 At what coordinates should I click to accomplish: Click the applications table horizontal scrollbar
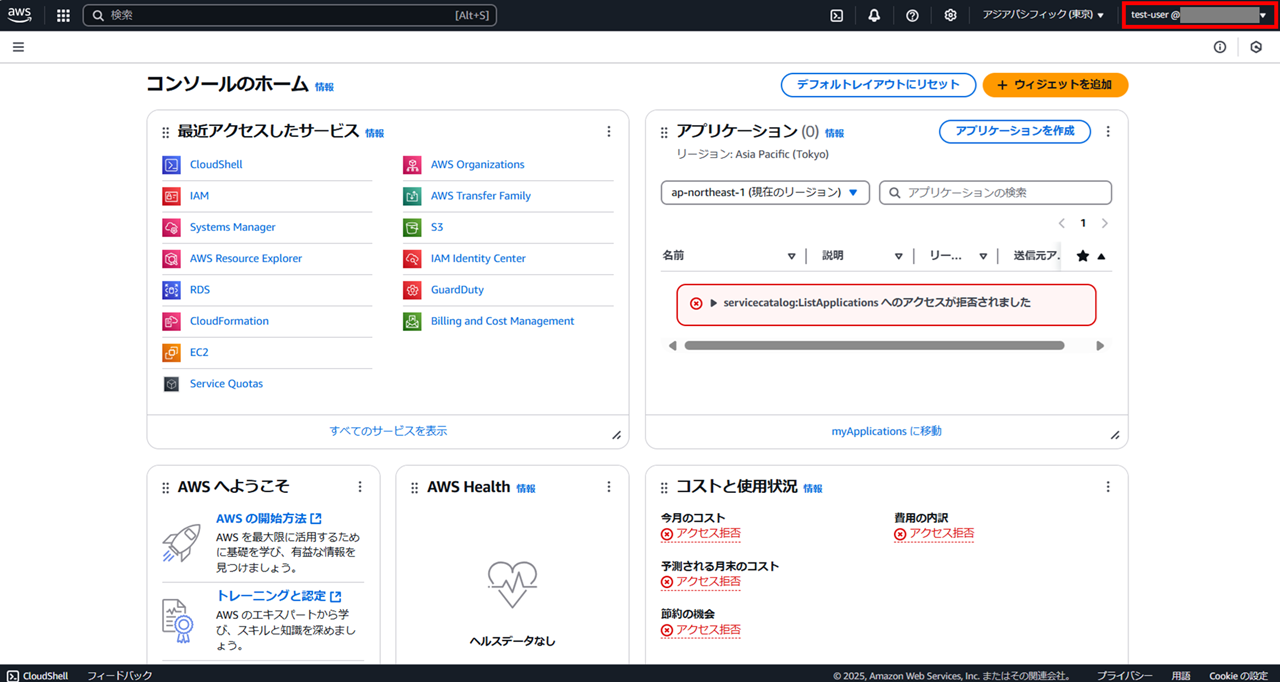[874, 346]
